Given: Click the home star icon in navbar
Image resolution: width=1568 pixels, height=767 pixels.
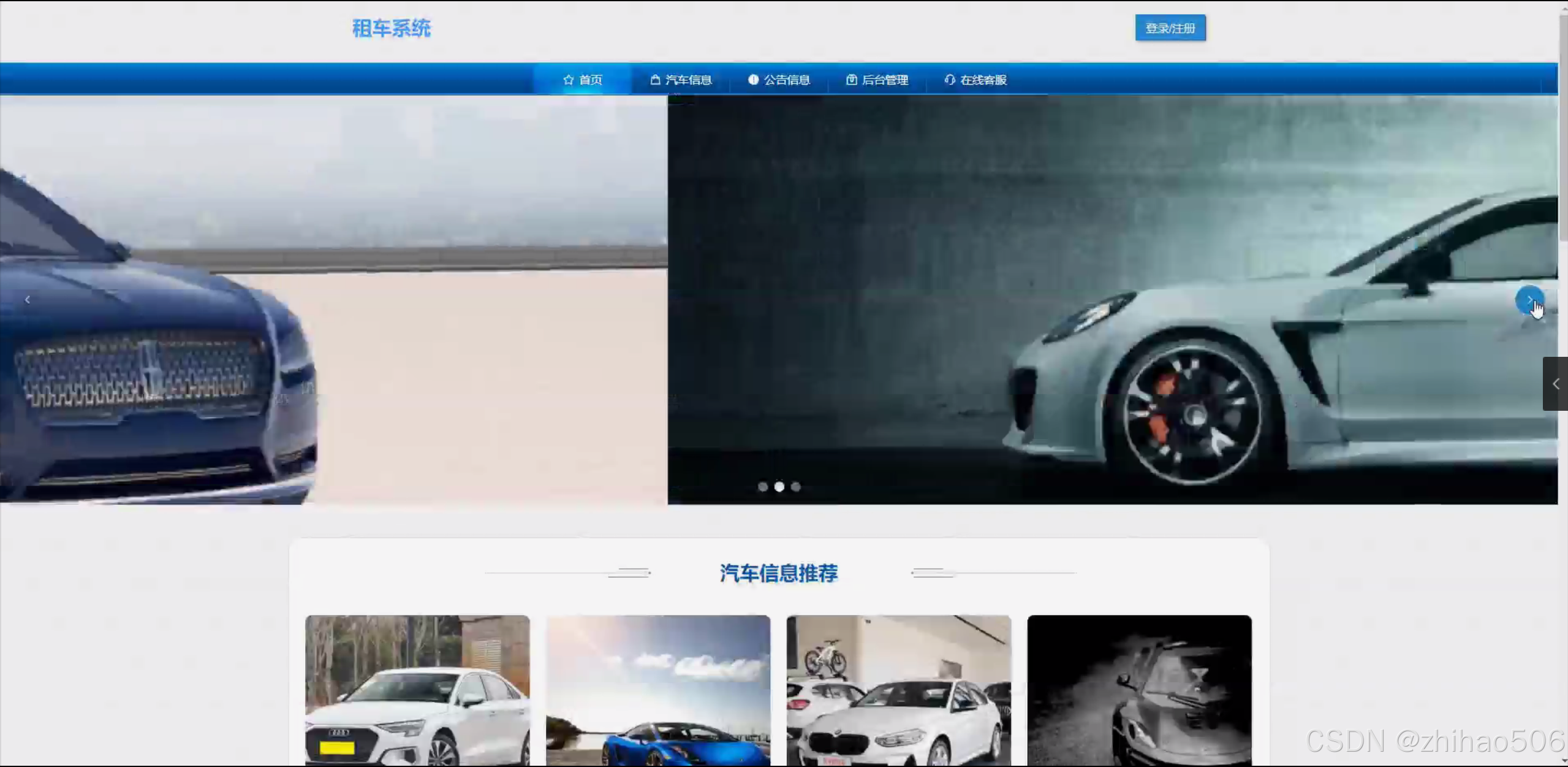Looking at the screenshot, I should 568,80.
